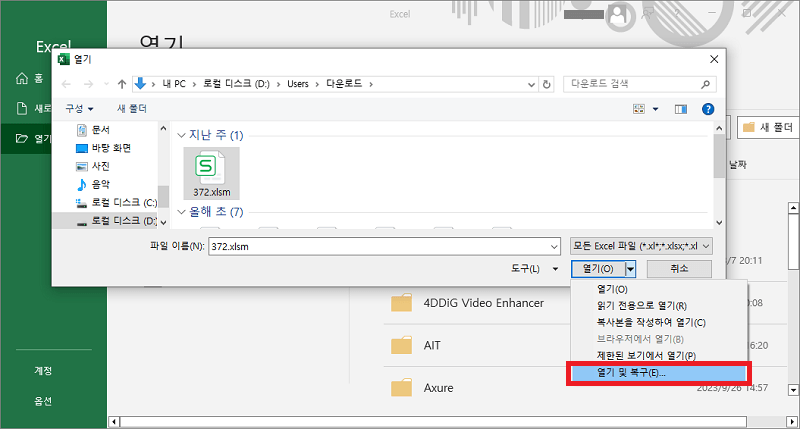The height and width of the screenshot is (429, 800).
Task: Open the 모든 Excel 파일 file type dropdown
Action: pyautogui.click(x=641, y=246)
